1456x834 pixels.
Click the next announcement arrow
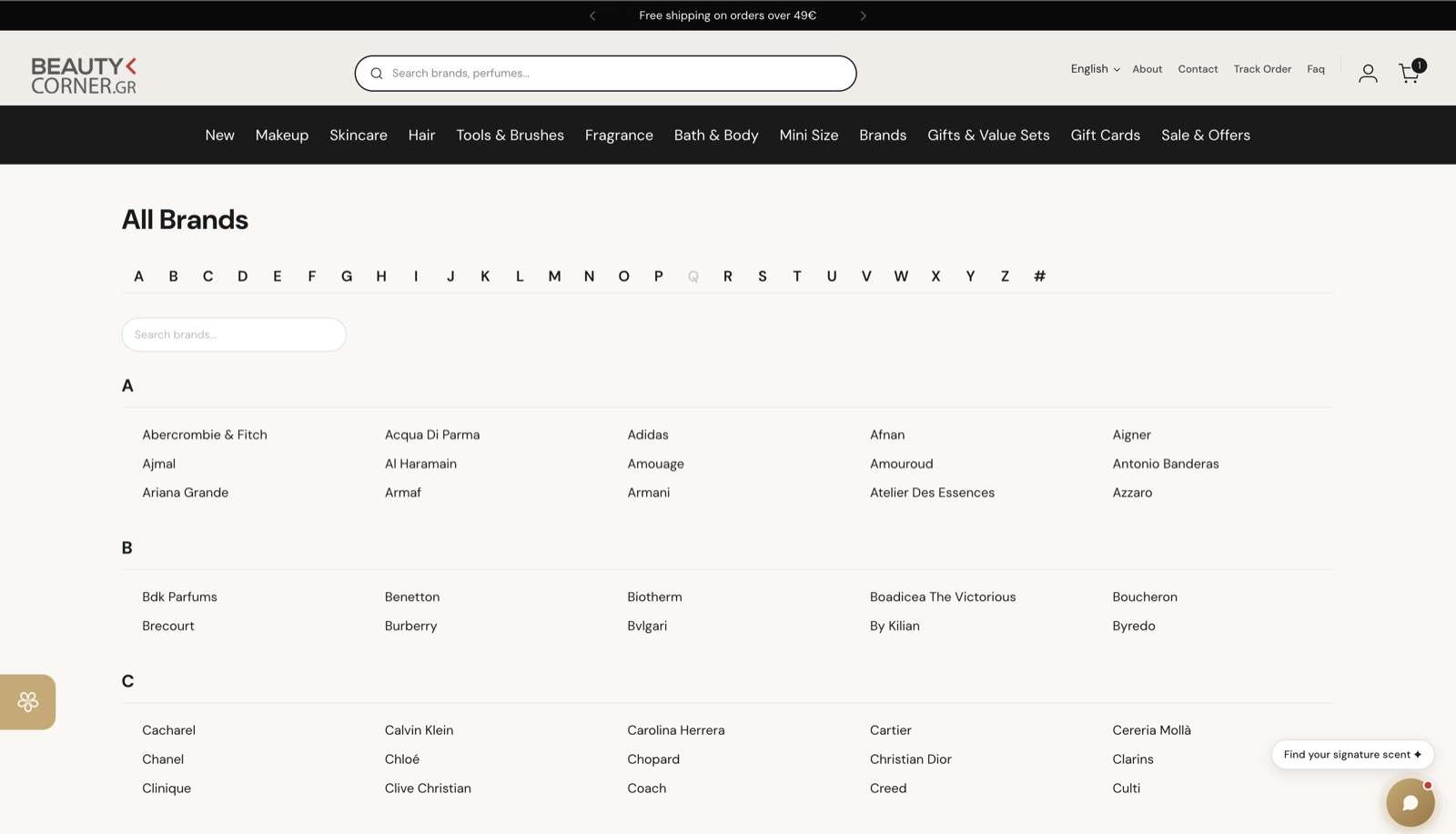(864, 15)
